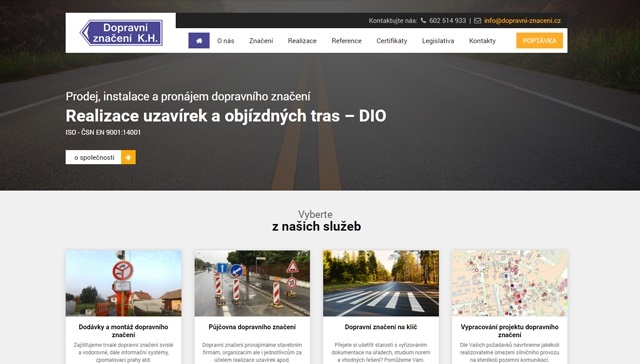Open the Reference menu item
Screen dimensions: 640x364
(347, 41)
